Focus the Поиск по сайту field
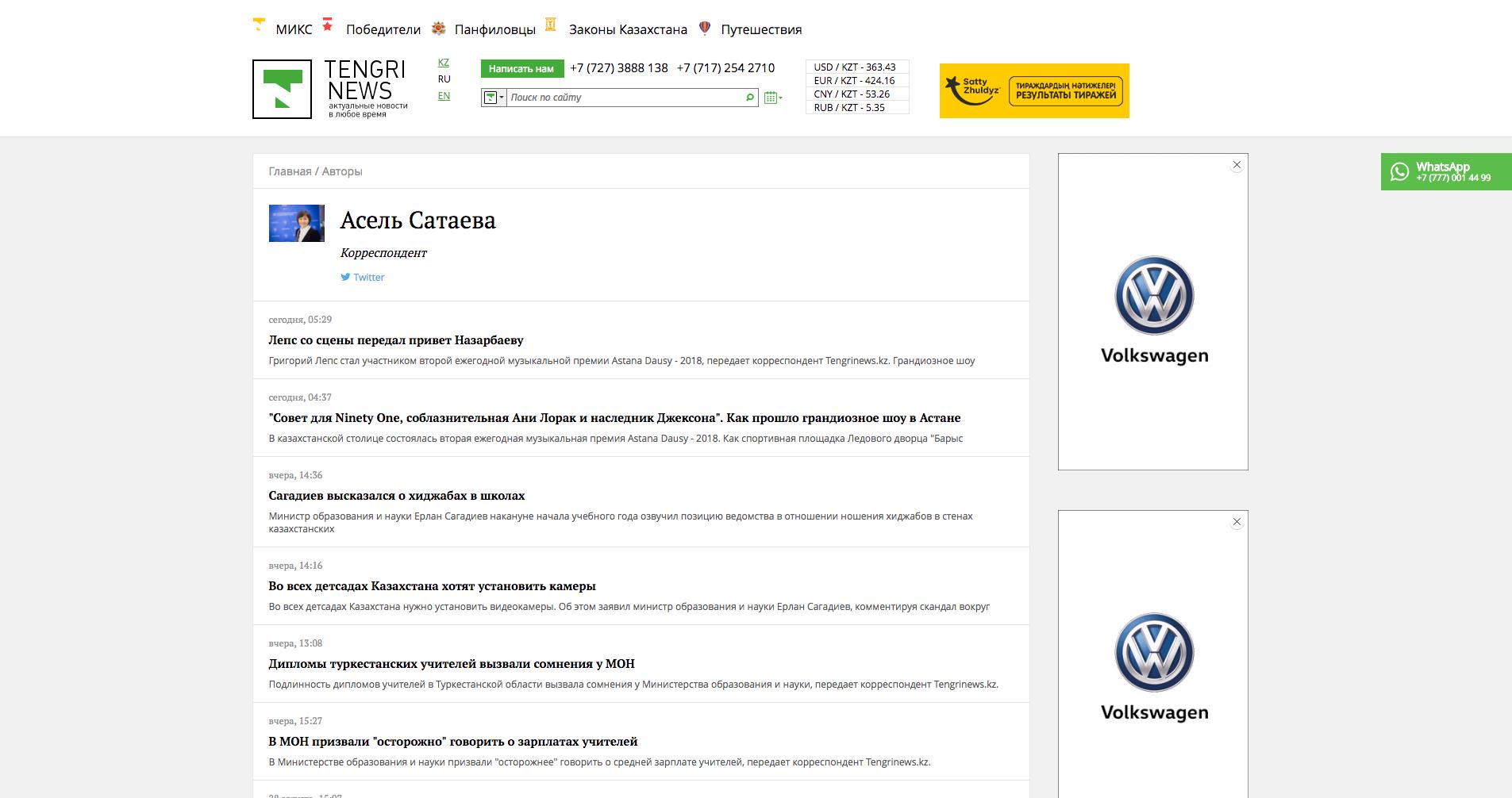 [x=625, y=98]
